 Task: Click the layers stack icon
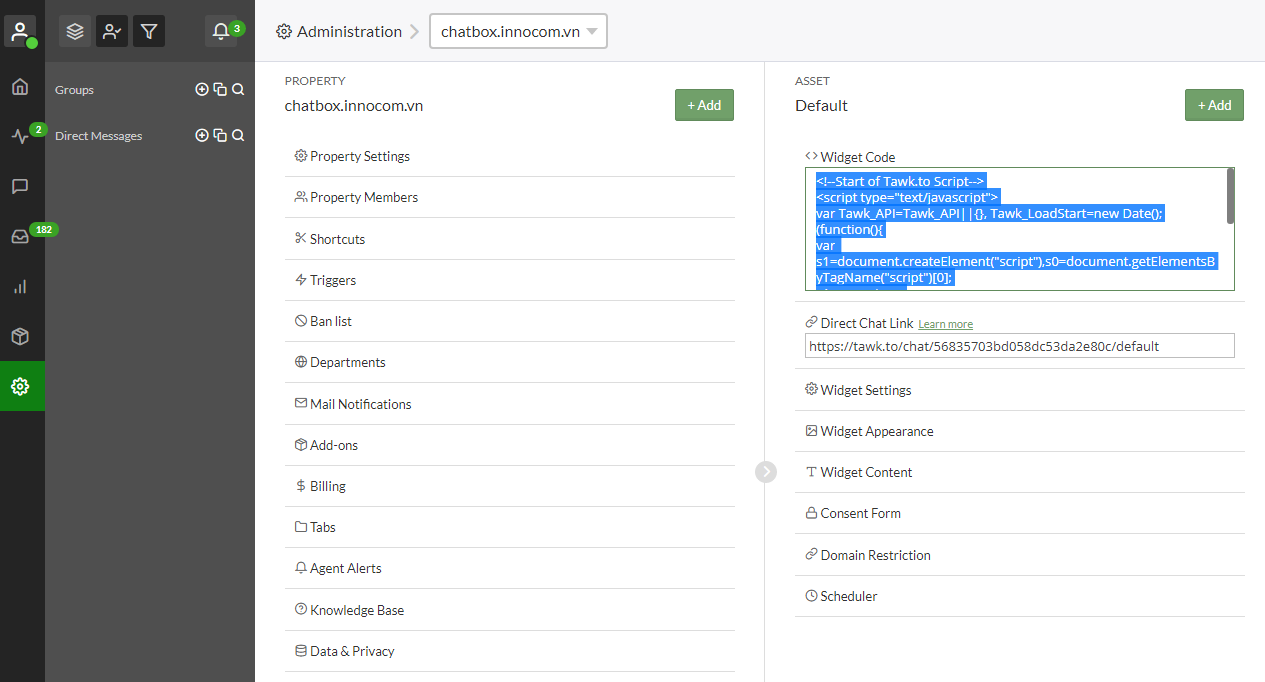pyautogui.click(x=75, y=31)
